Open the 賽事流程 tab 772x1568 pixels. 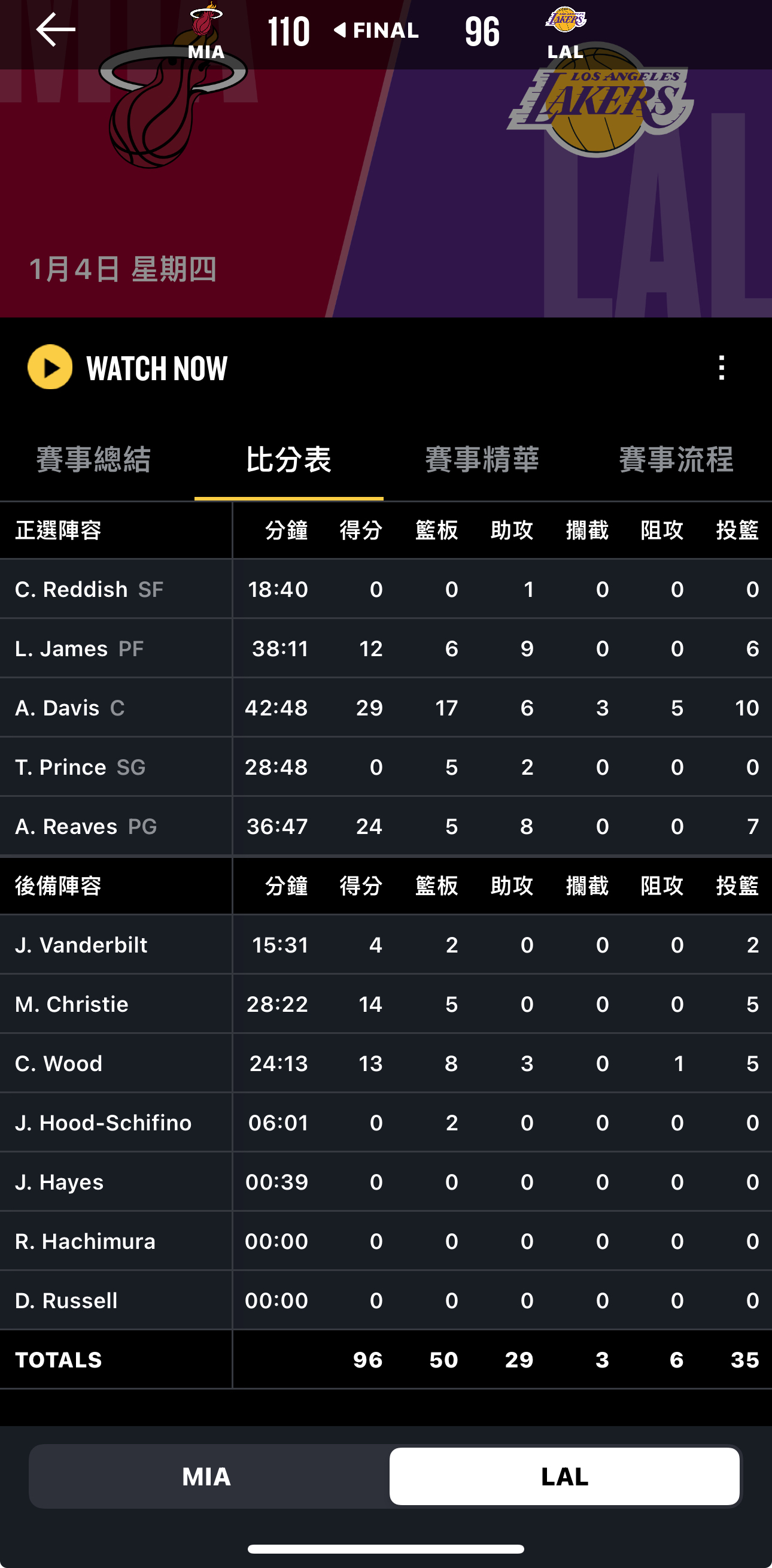pos(676,460)
